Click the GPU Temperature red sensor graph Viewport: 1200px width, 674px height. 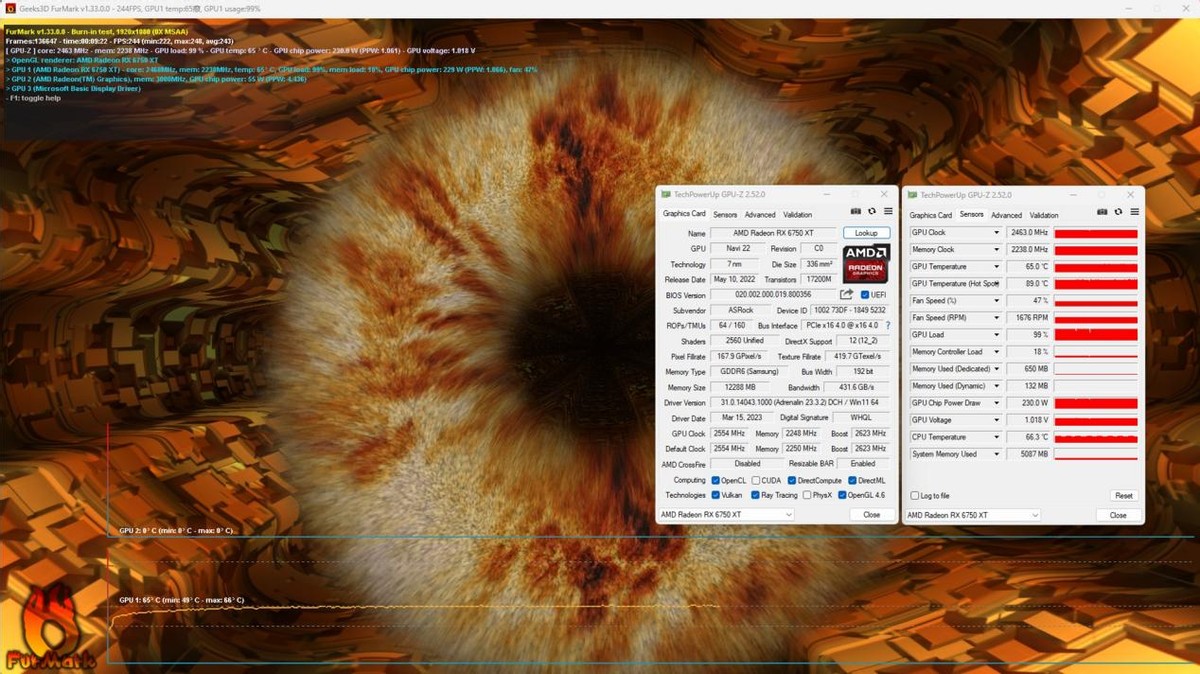1096,267
